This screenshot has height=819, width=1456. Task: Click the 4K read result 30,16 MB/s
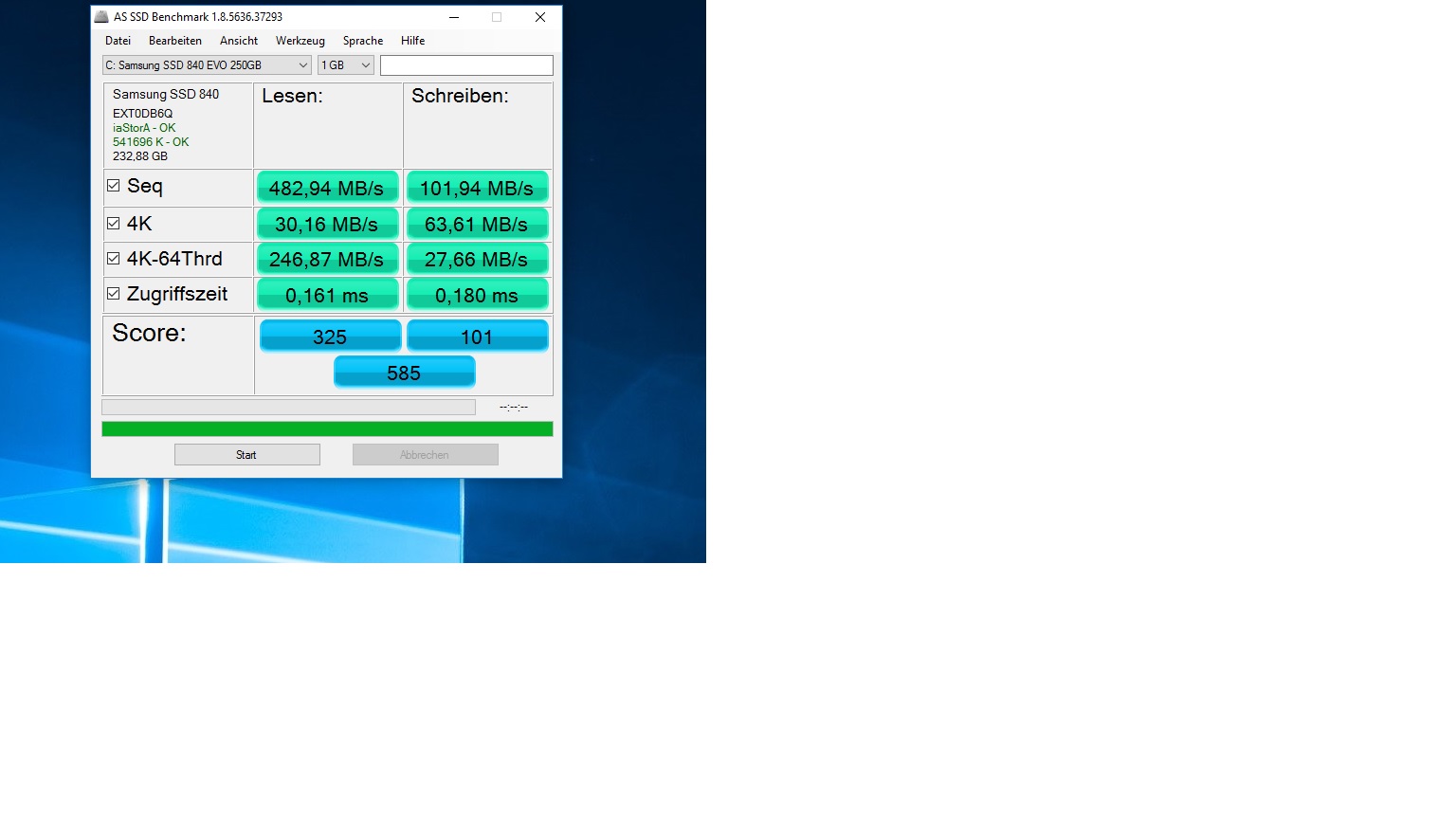pos(327,225)
